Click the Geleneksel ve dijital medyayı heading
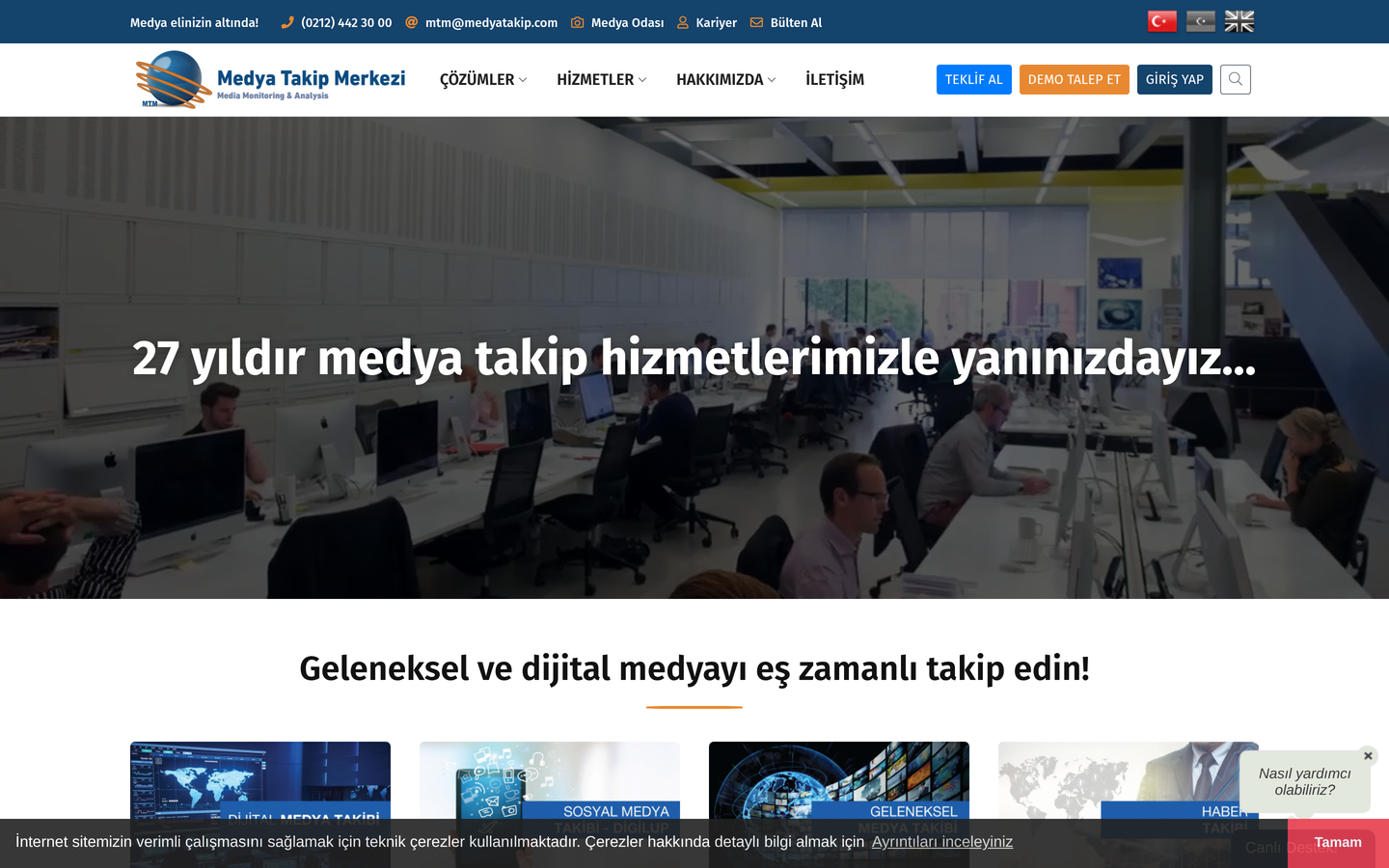The width and height of the screenshot is (1389, 868). (694, 668)
